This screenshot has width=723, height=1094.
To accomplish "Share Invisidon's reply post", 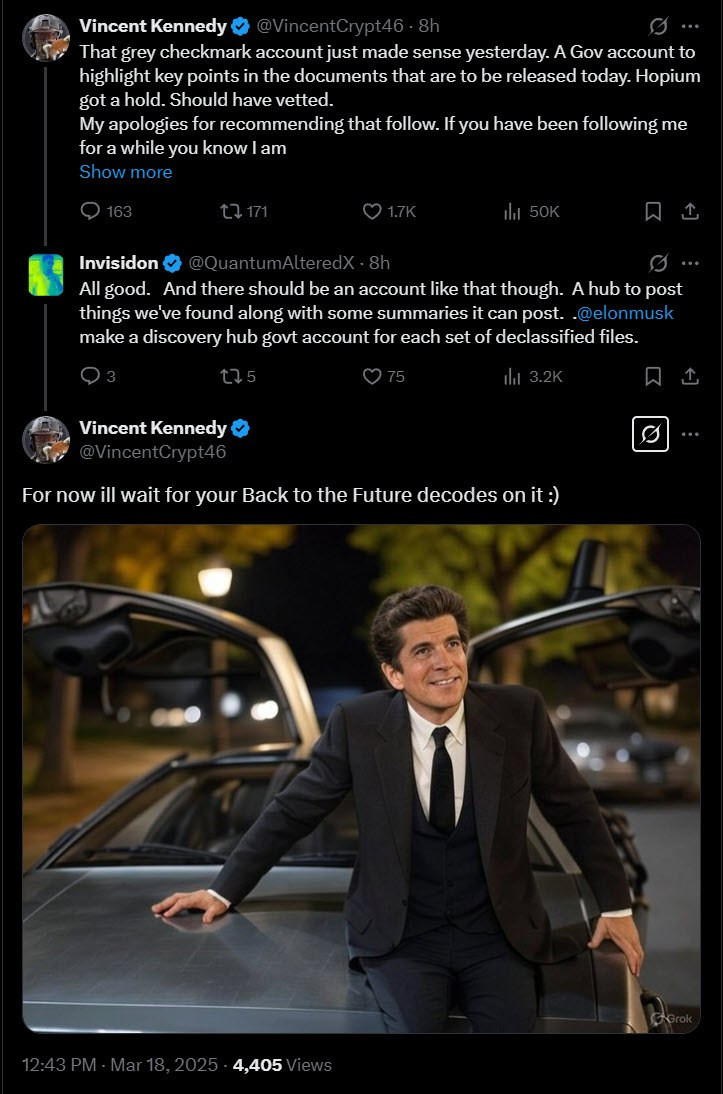I will [x=689, y=376].
